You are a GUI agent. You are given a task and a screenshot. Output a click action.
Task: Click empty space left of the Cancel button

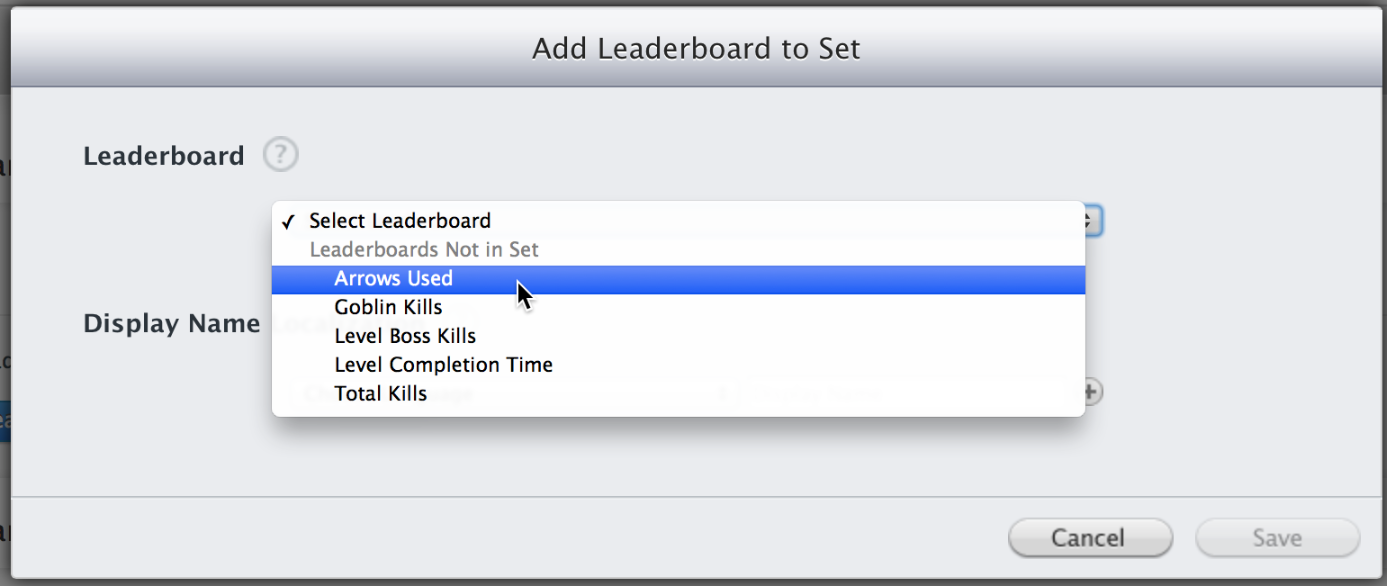pyautogui.click(x=600, y=538)
